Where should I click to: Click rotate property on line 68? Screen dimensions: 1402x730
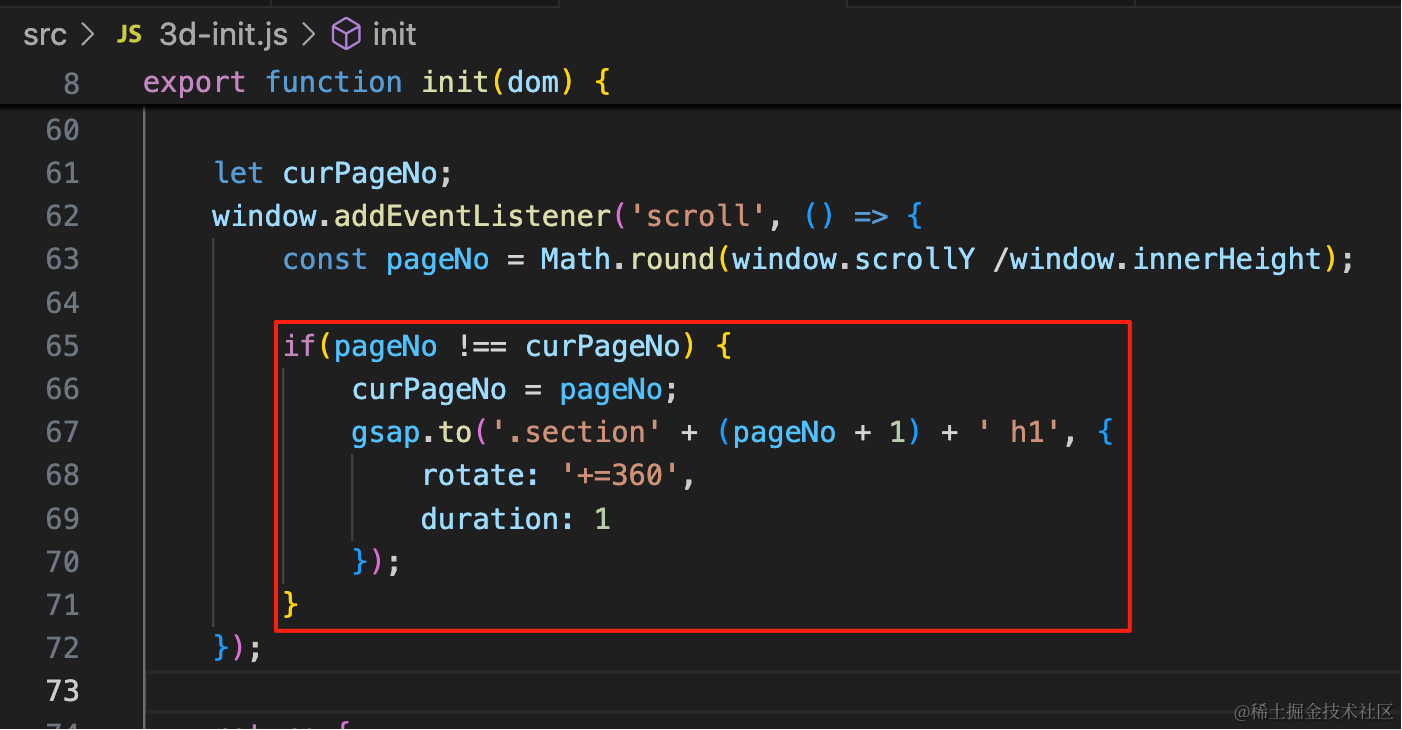click(x=473, y=475)
